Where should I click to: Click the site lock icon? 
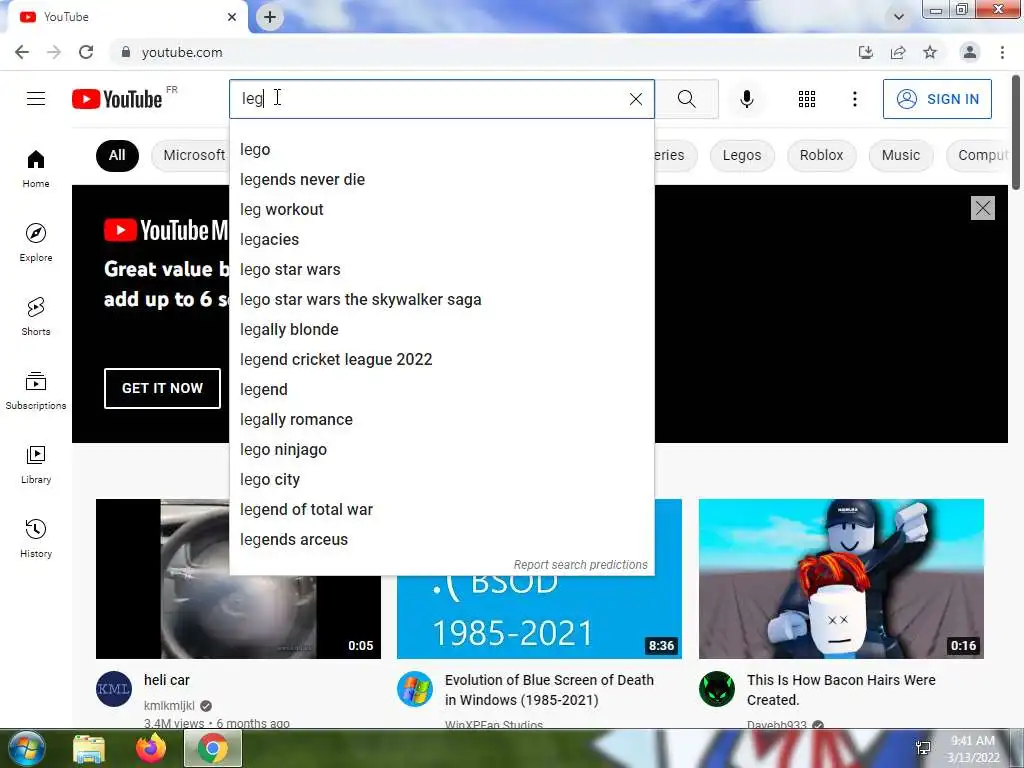tap(126, 52)
